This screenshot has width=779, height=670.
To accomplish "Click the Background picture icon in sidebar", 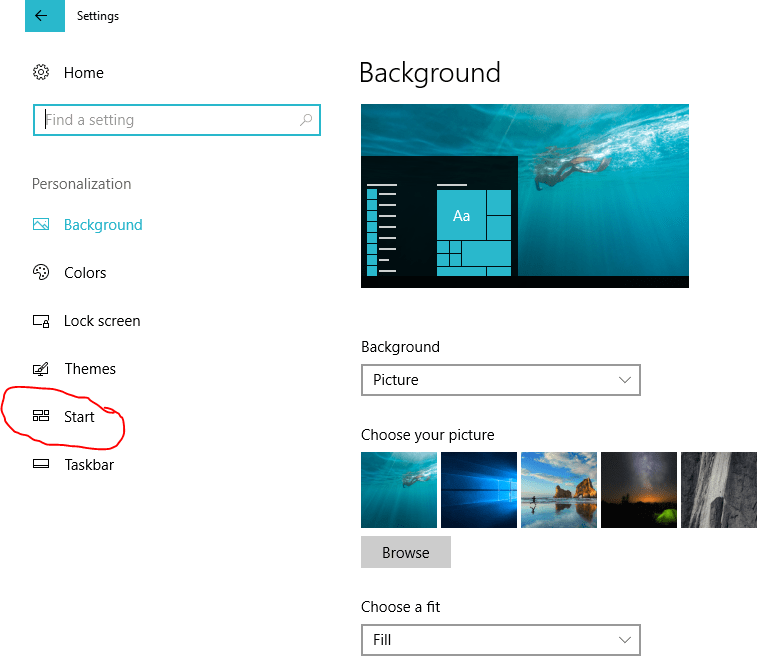I will point(41,224).
